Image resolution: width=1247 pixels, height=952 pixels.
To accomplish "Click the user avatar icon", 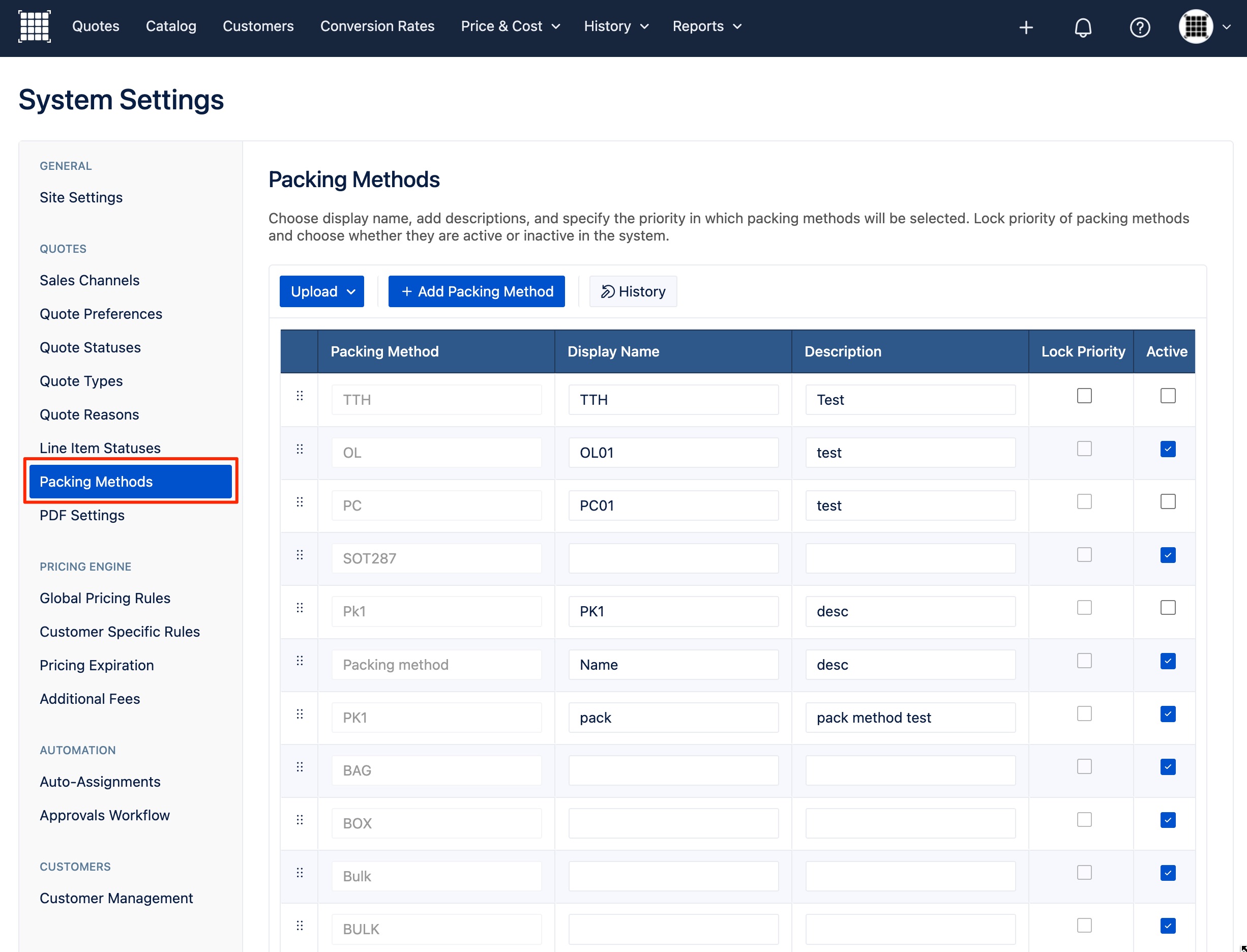I will [1196, 26].
